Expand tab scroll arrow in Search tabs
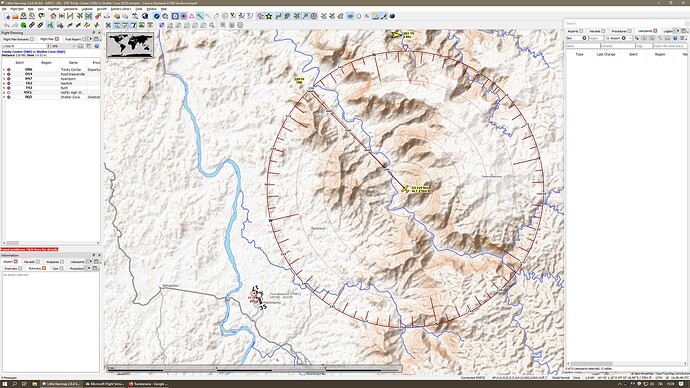The width and height of the screenshot is (690, 388). pyautogui.click(x=678, y=31)
